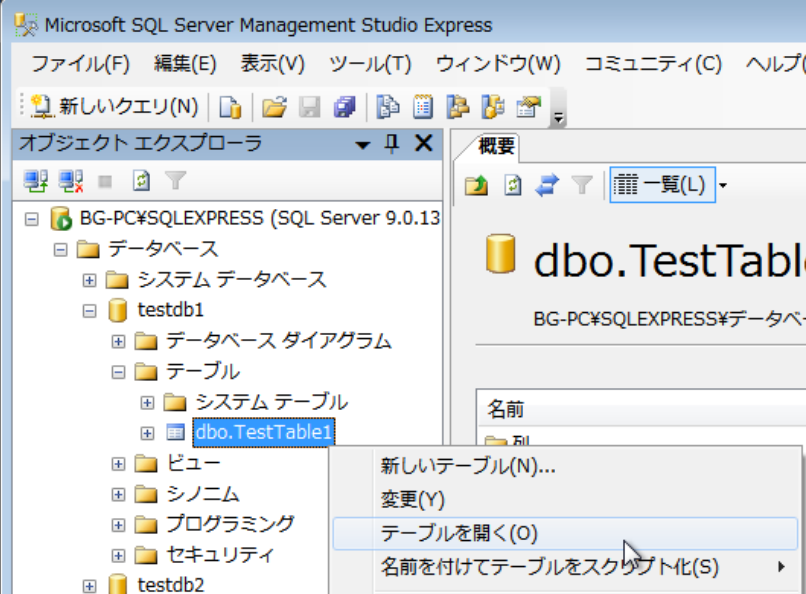This screenshot has height=594, width=806.
Task: Close the Object Explorer panel
Action: (424, 143)
